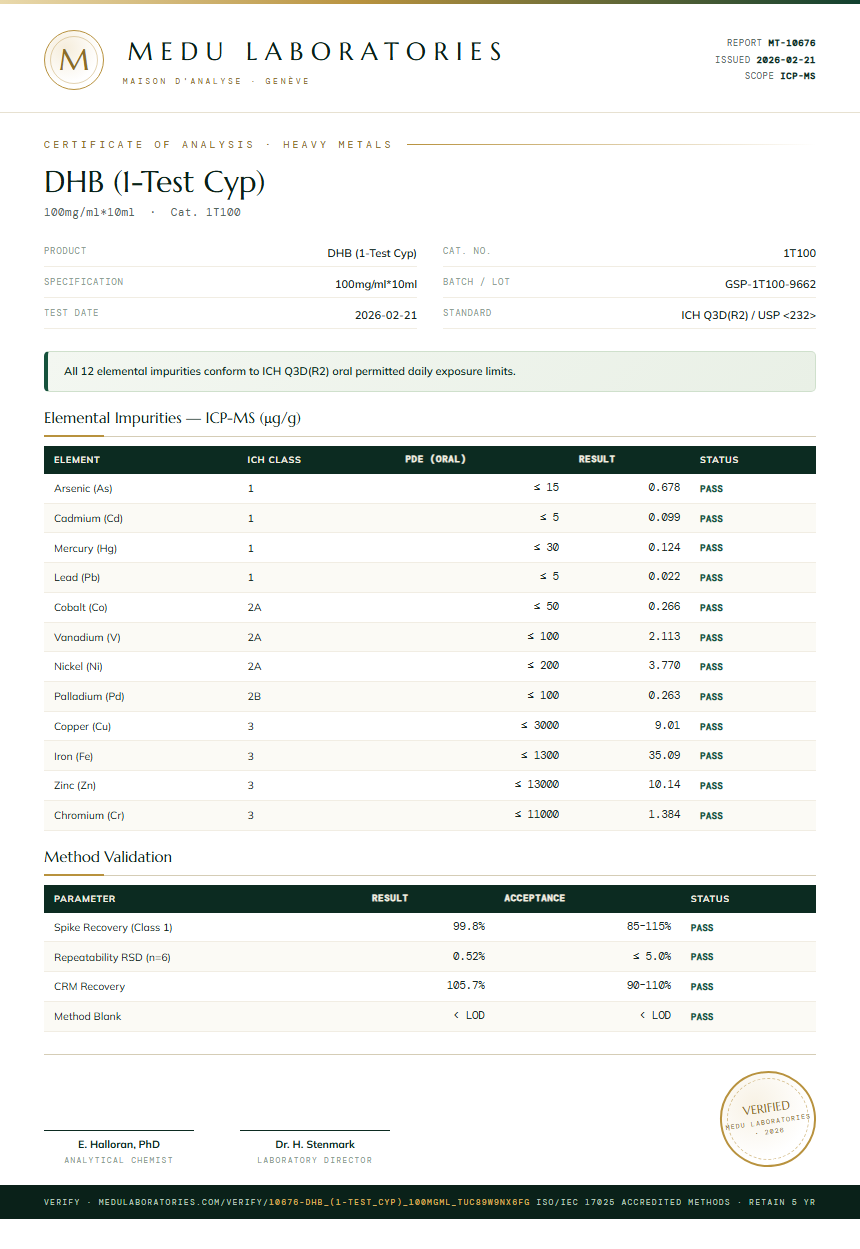Select the Zinc result 10.14
This screenshot has width=860, height=1249.
coord(664,785)
